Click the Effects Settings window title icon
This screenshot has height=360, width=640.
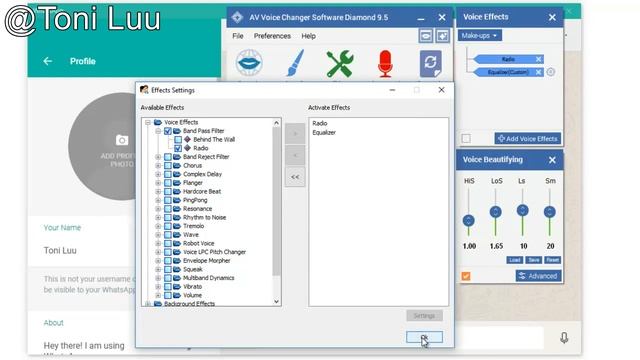144,90
